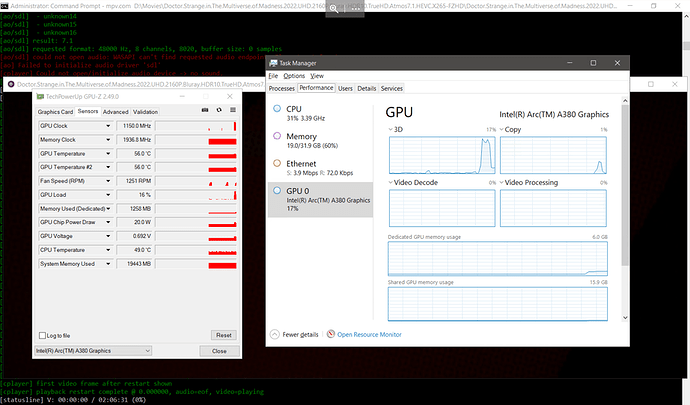Open Resource Monitor link

pyautogui.click(x=369, y=335)
